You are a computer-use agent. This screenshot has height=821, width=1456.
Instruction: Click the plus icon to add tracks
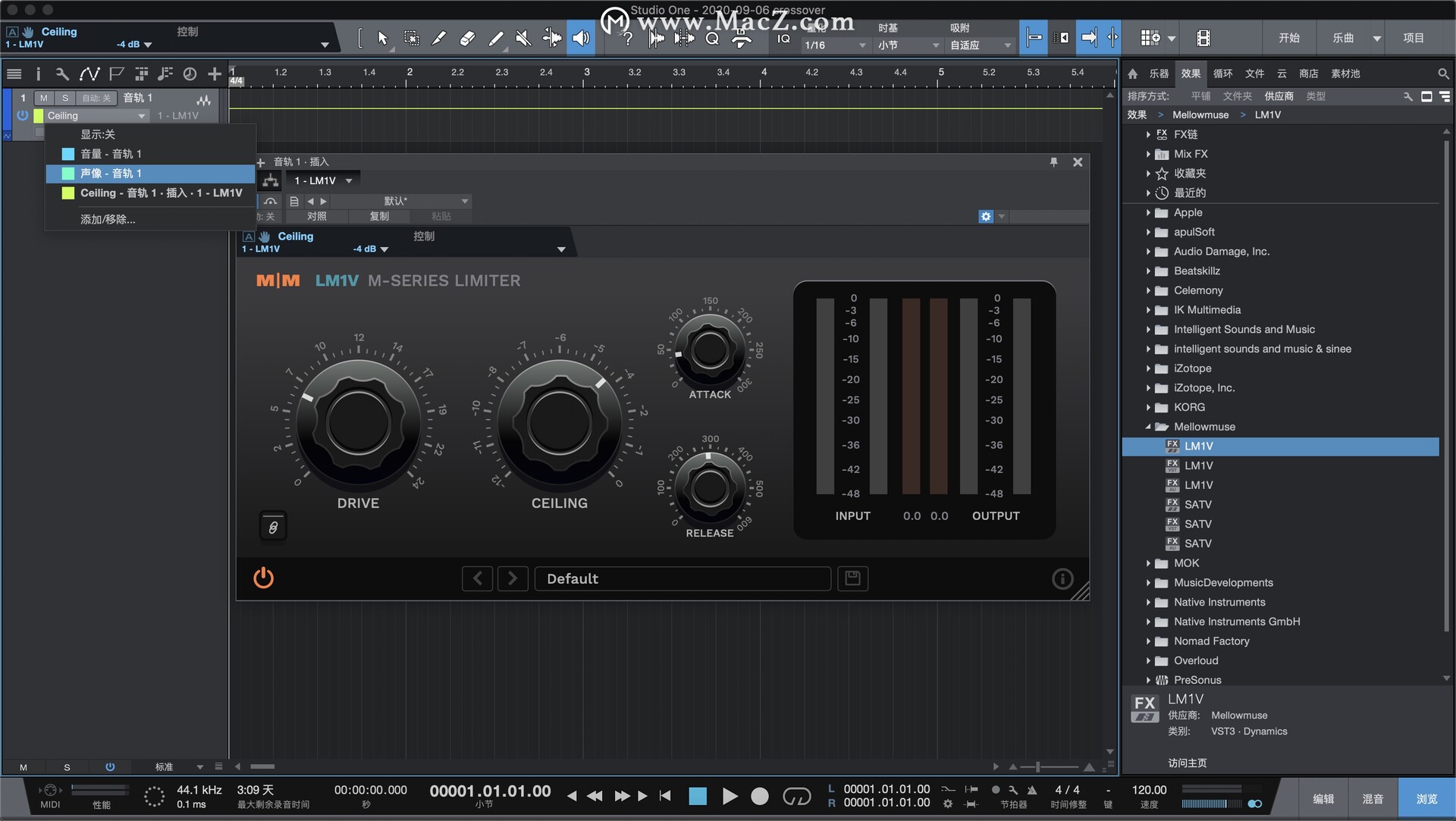coord(215,74)
